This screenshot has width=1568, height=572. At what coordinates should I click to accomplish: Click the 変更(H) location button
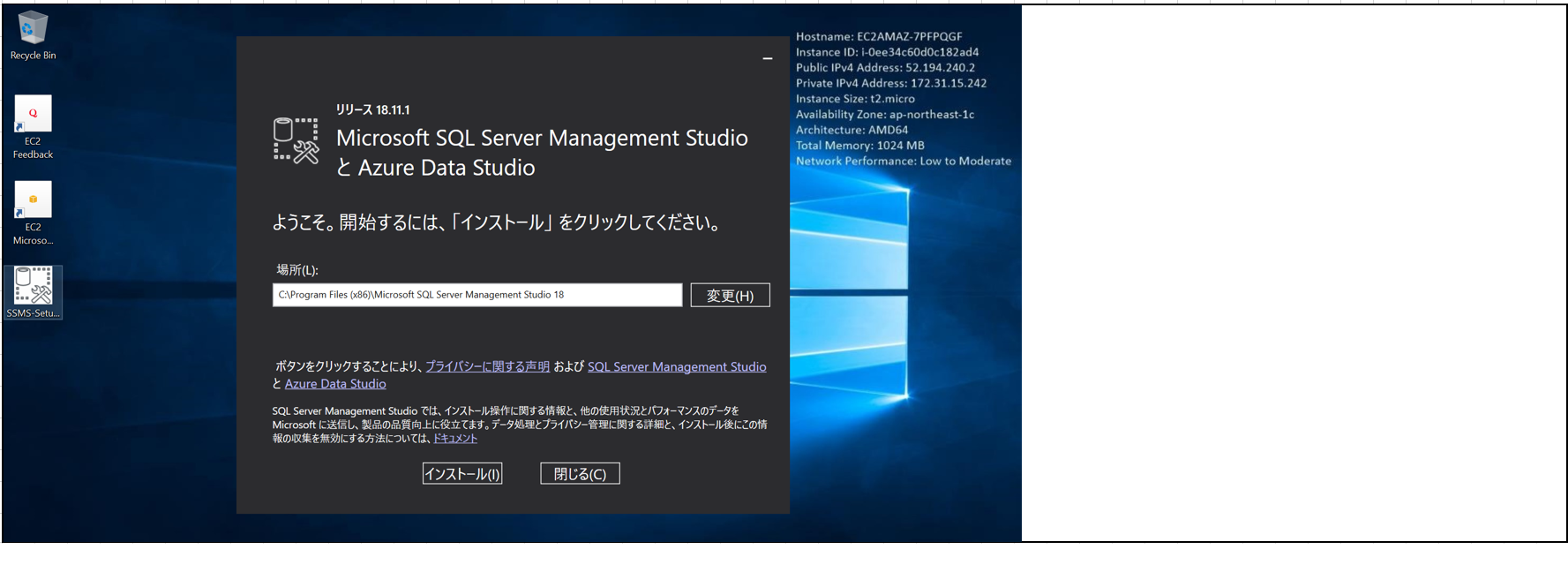point(730,295)
